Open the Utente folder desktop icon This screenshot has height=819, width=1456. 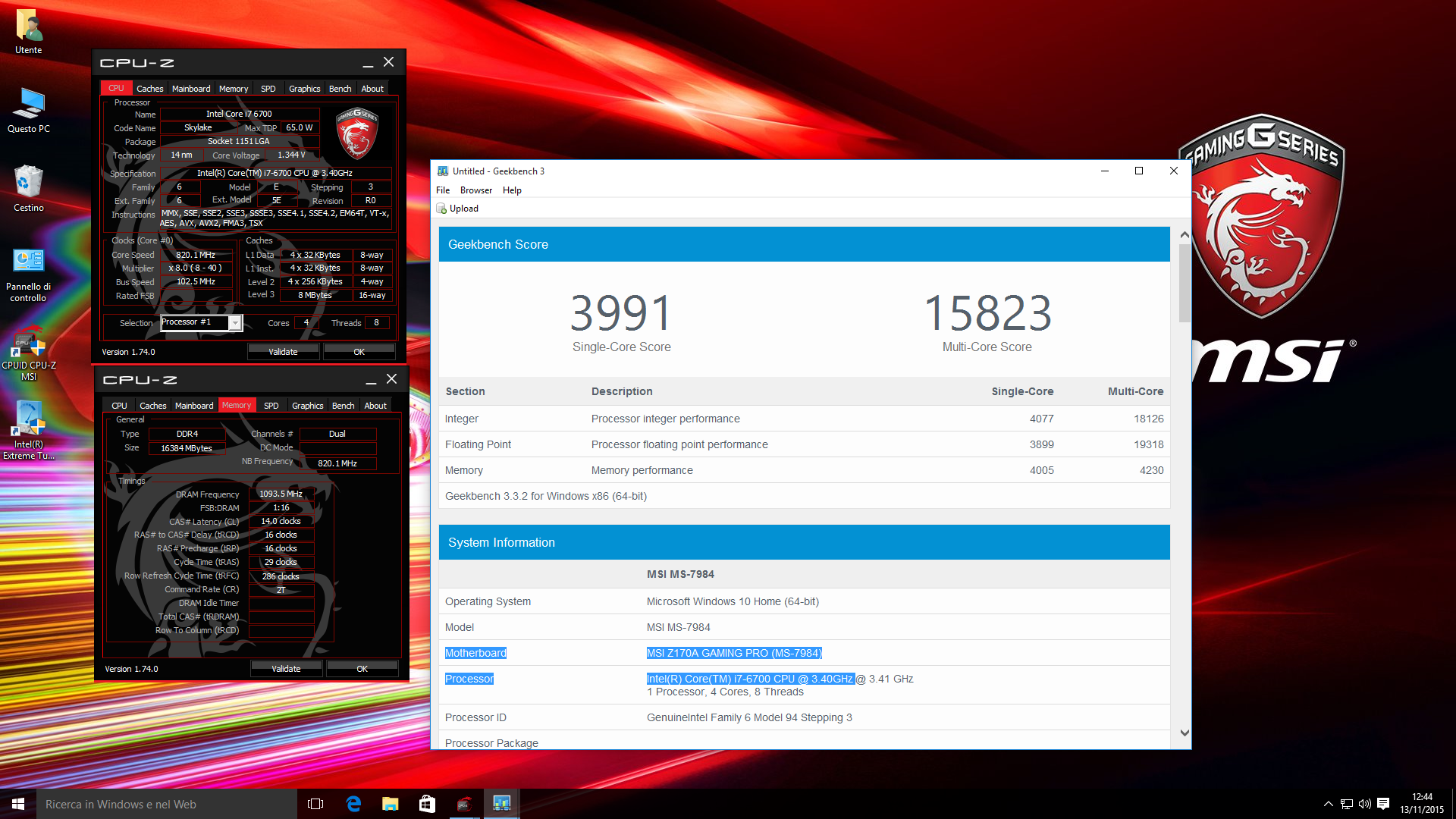[x=29, y=32]
